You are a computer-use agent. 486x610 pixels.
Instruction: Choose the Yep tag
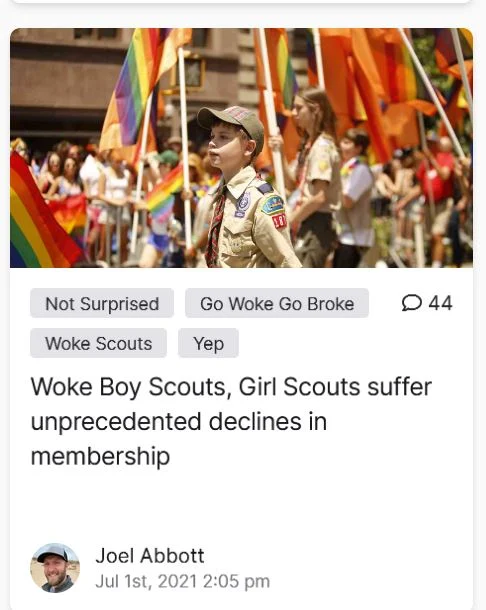point(208,343)
